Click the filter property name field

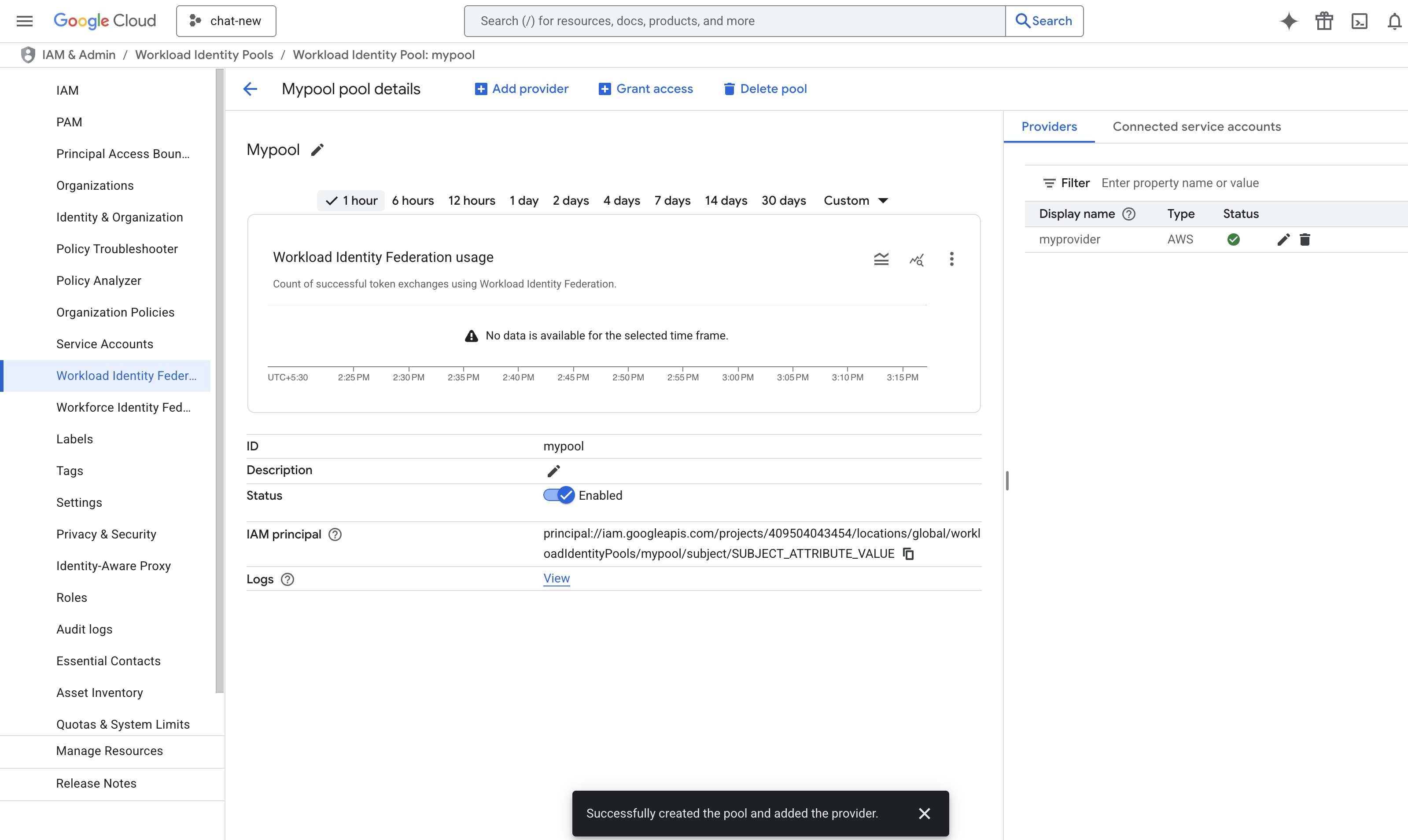tap(1180, 183)
